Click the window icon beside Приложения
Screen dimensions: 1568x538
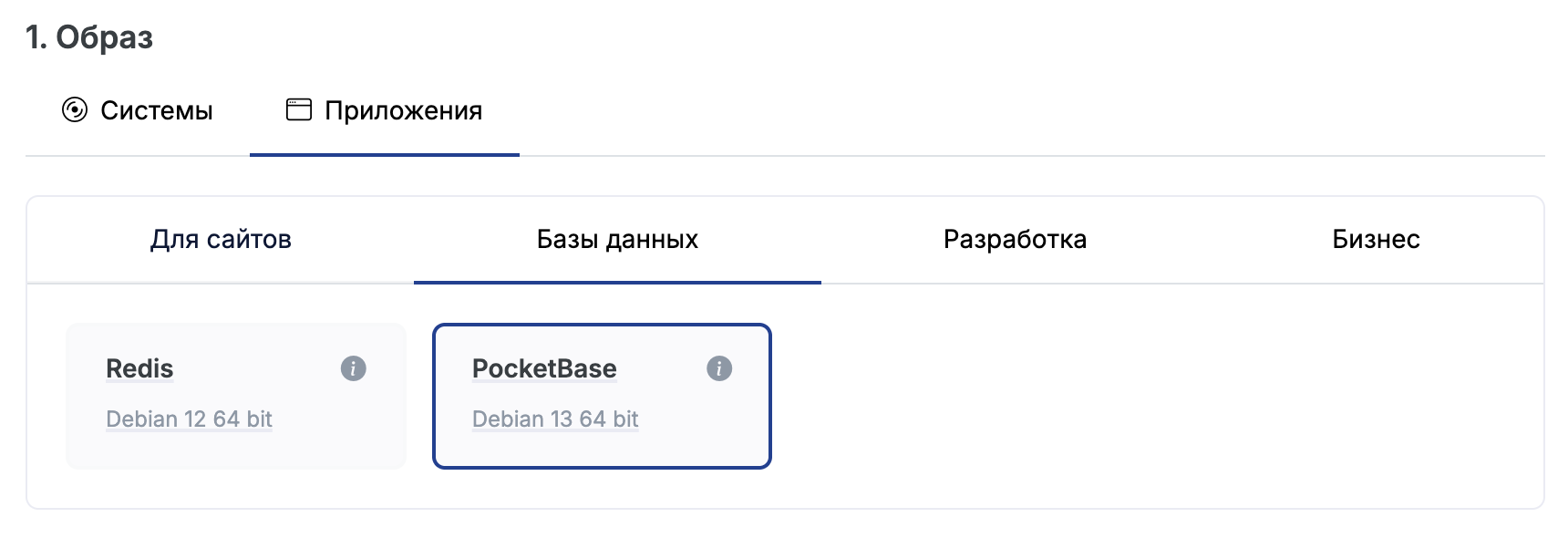click(299, 110)
